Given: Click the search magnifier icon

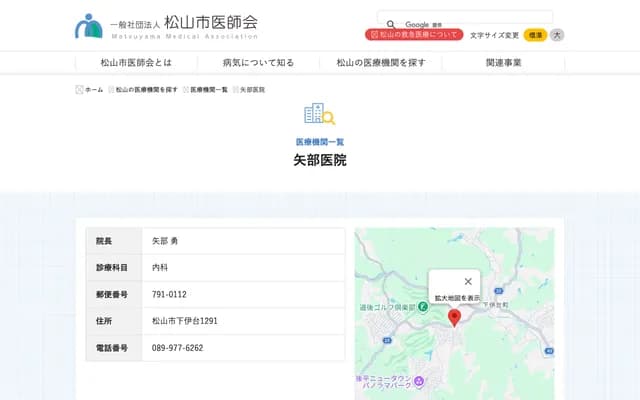Looking at the screenshot, I should [x=391, y=24].
